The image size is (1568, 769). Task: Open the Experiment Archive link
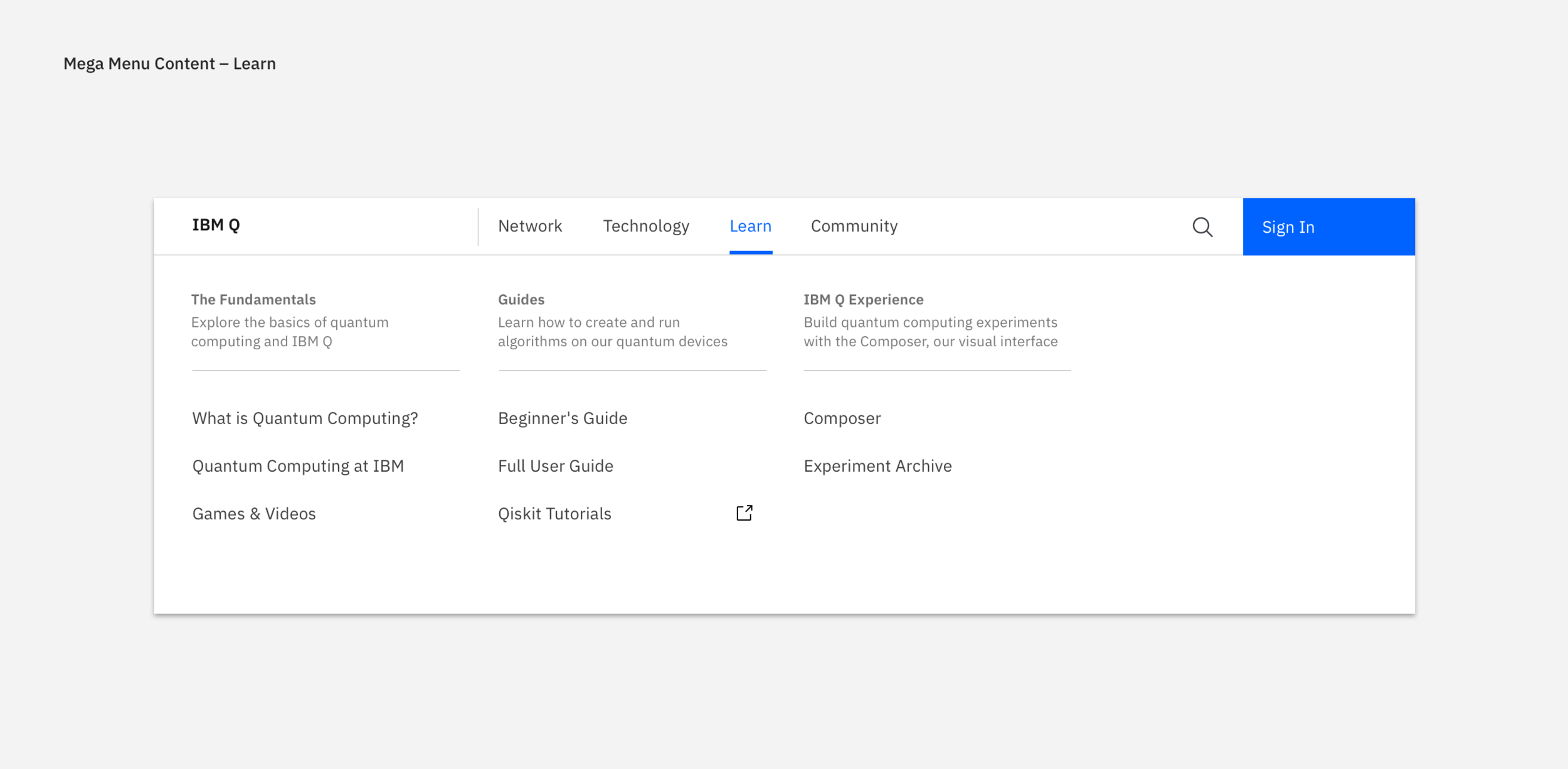click(877, 466)
